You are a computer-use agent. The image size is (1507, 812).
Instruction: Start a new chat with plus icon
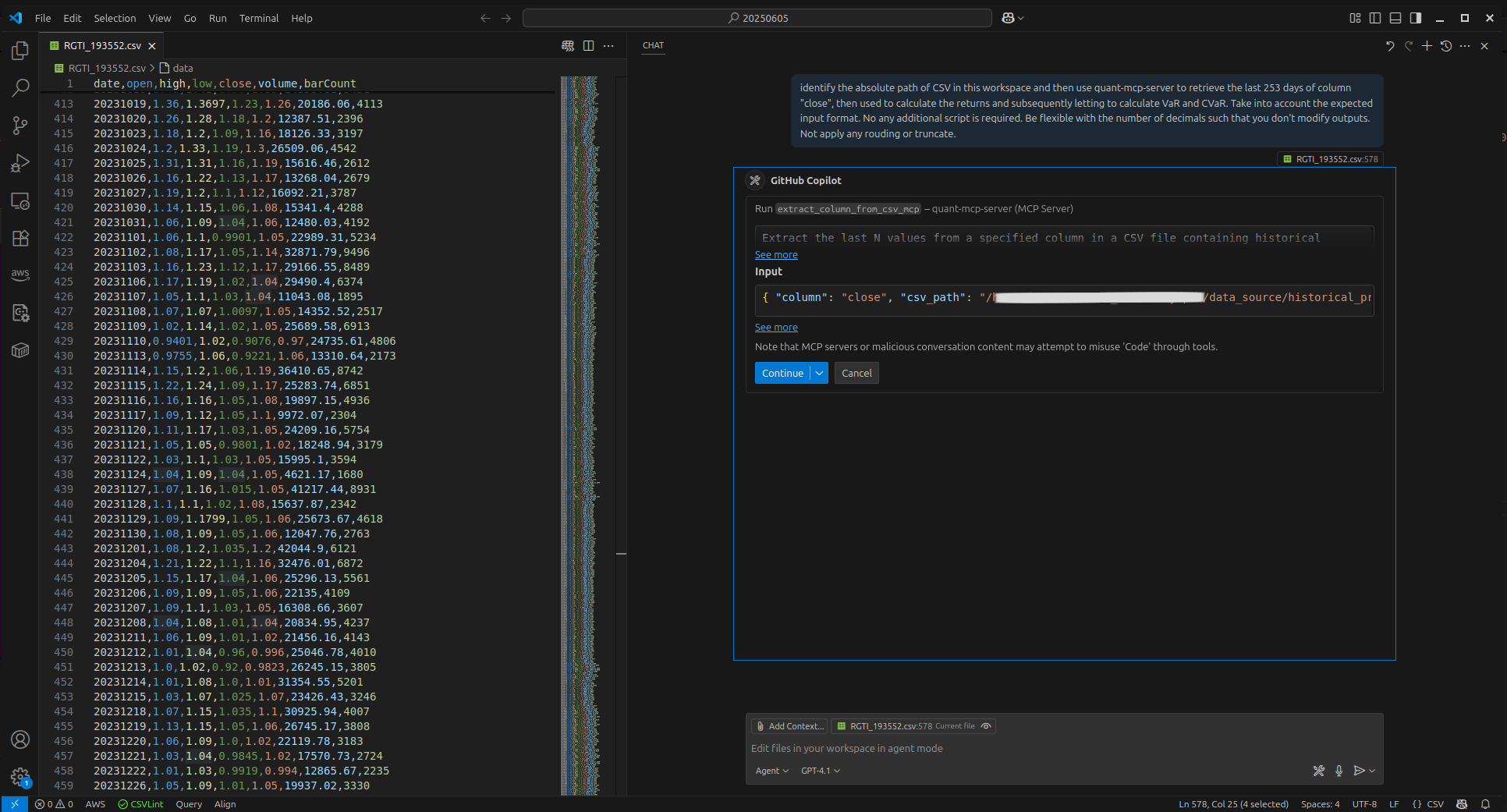[x=1427, y=46]
